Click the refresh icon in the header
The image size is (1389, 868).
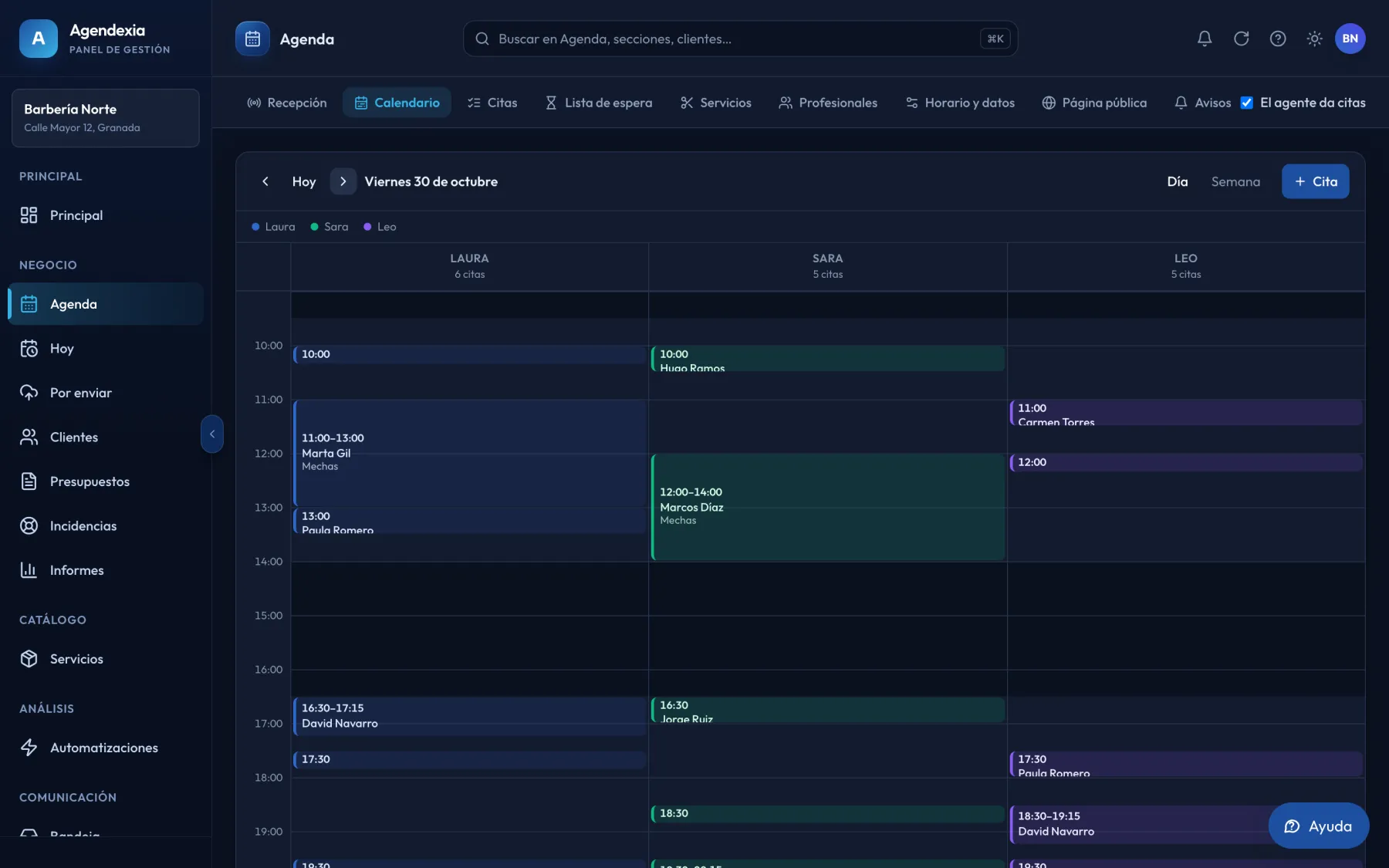point(1241,39)
